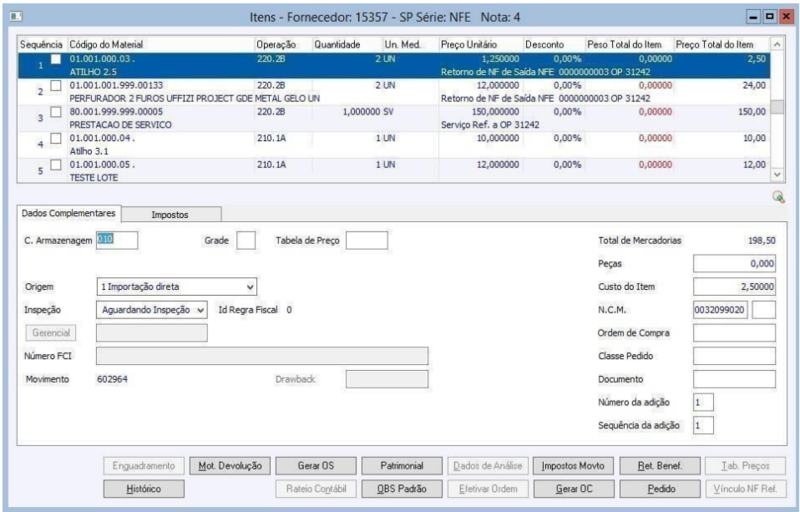Click the Gerar OC button
The height and width of the screenshot is (512, 800).
(572, 488)
